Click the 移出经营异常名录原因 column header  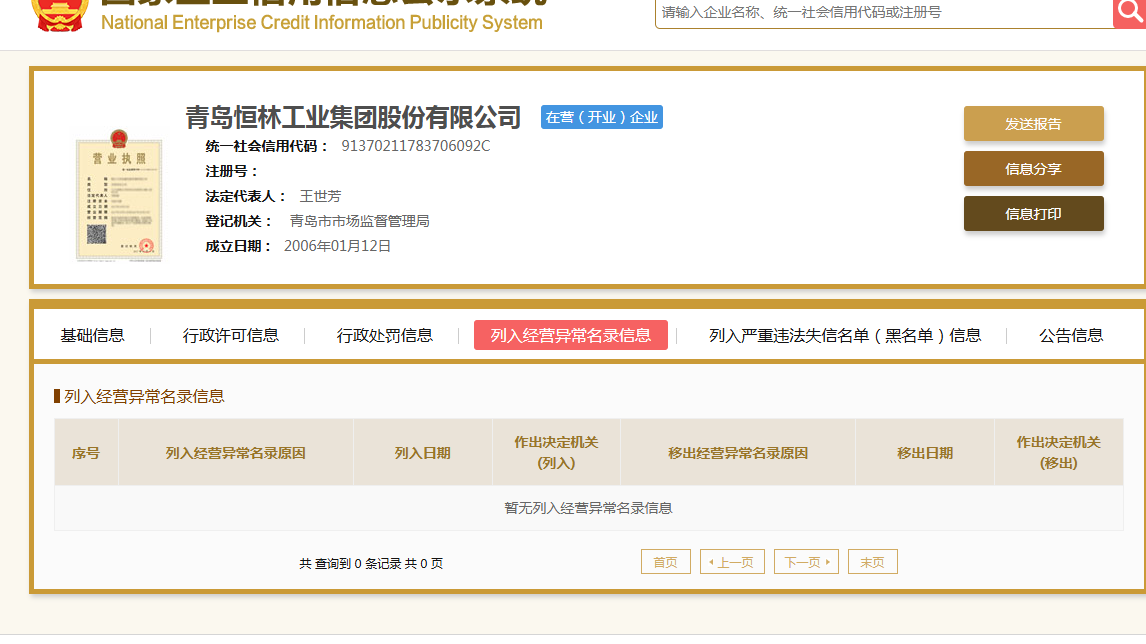[737, 452]
